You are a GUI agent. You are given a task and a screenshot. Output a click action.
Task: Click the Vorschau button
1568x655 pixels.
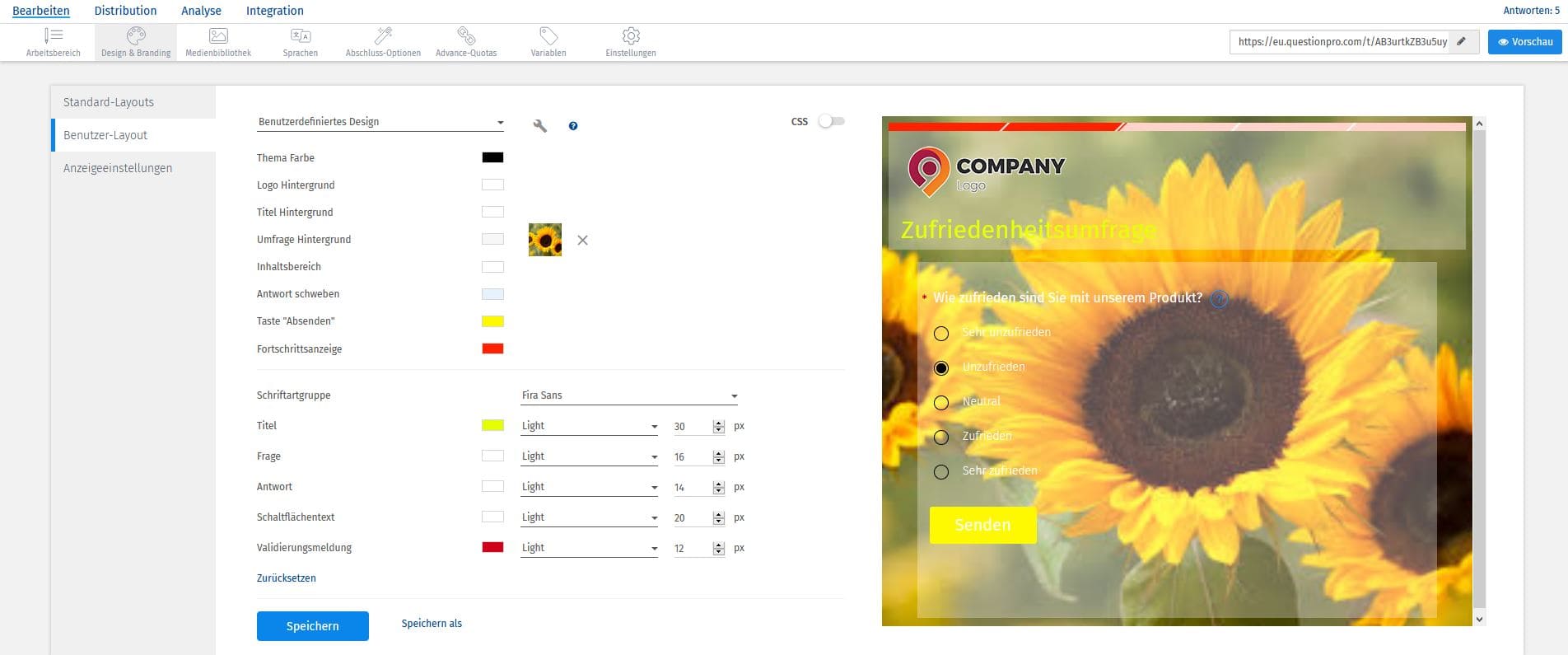click(1525, 42)
